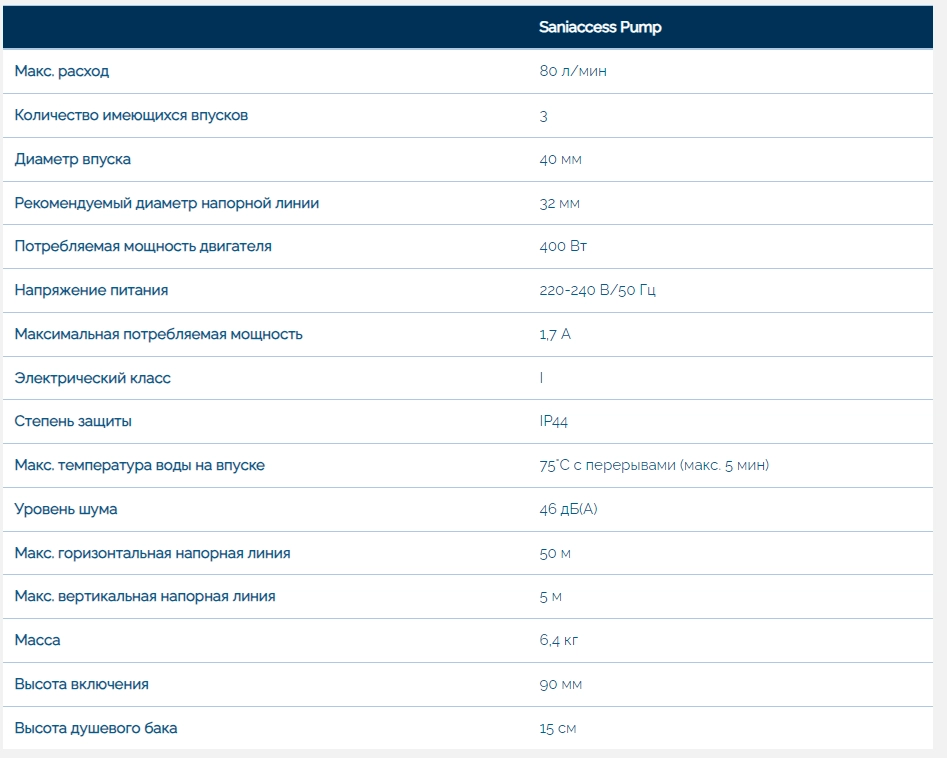Click the Напряжение питания row label
The image size is (947, 758).
91,290
